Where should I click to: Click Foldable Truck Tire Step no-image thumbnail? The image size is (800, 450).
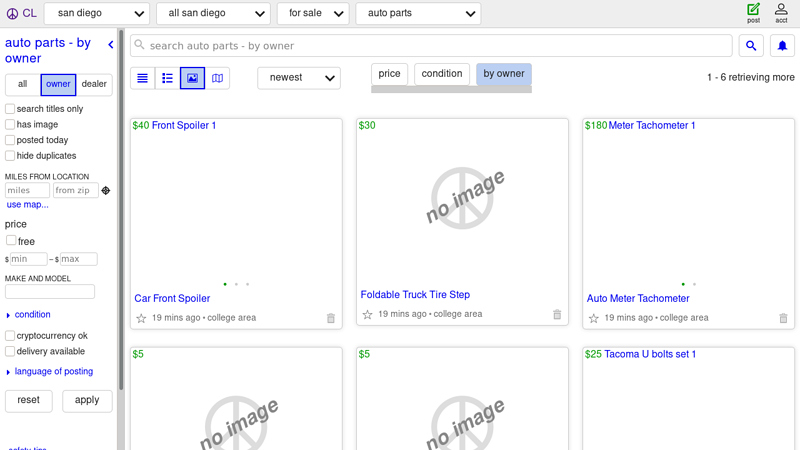(x=463, y=198)
